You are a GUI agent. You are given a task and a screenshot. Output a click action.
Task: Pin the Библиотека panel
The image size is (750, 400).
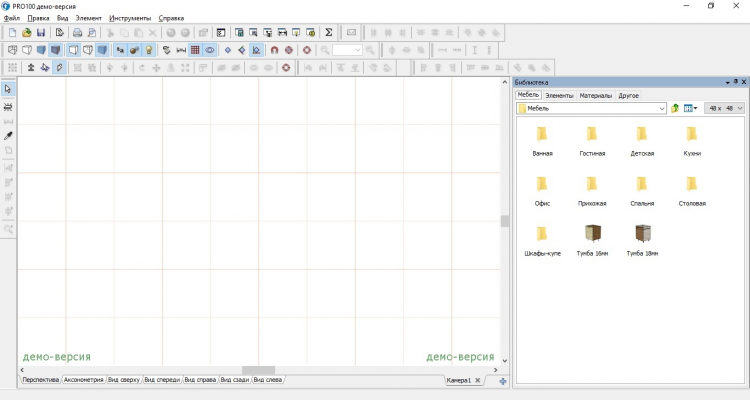click(736, 82)
